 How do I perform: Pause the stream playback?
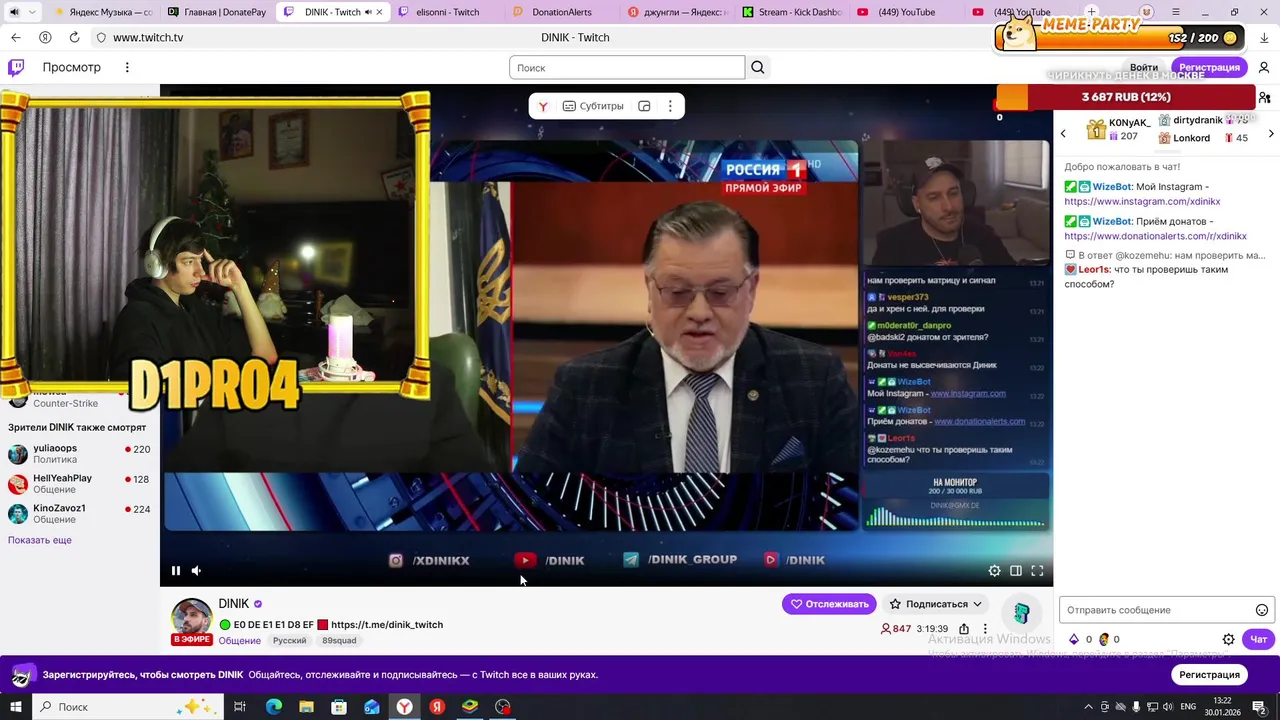tap(176, 571)
